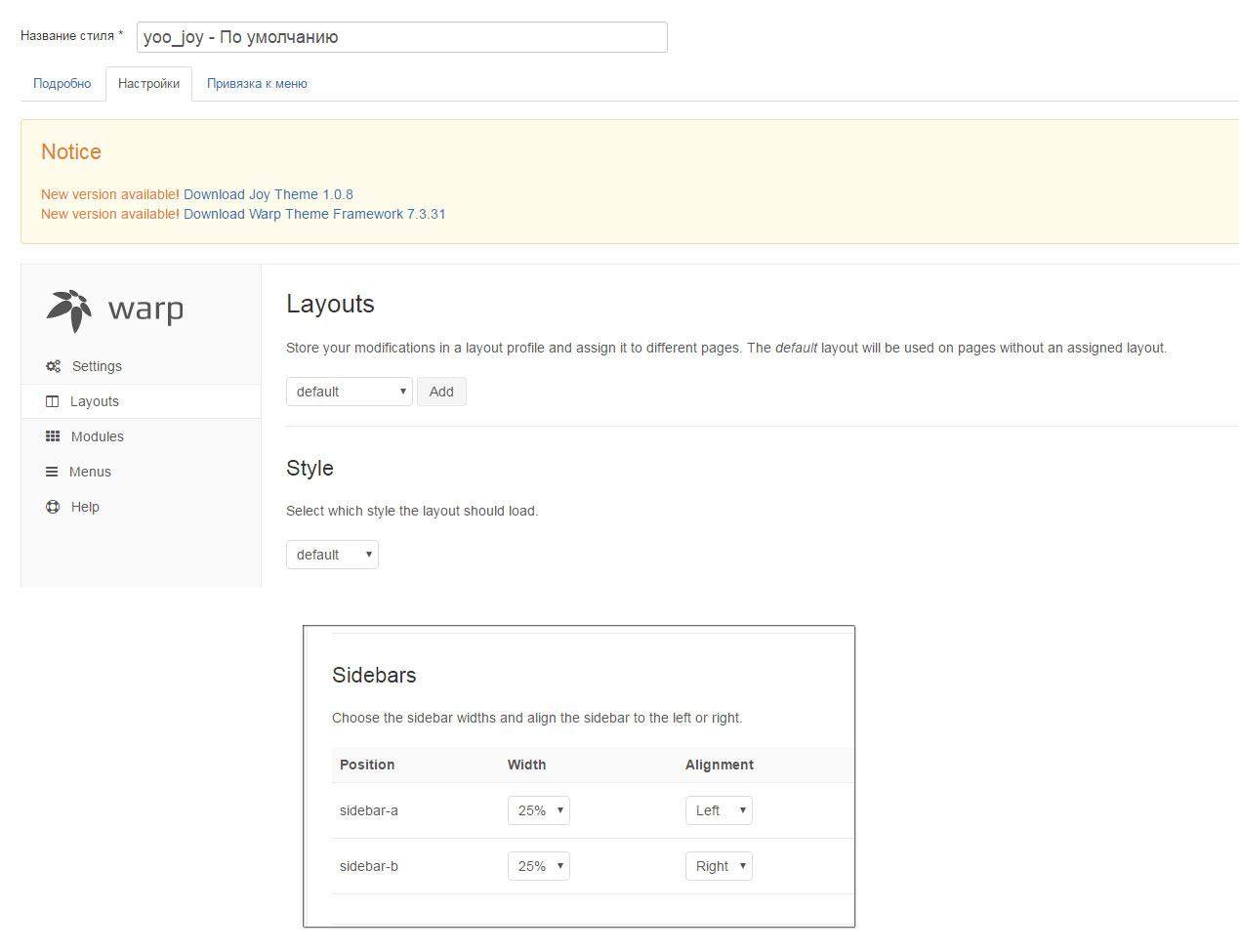Click the Settings gears icon in sidebar

click(x=53, y=366)
